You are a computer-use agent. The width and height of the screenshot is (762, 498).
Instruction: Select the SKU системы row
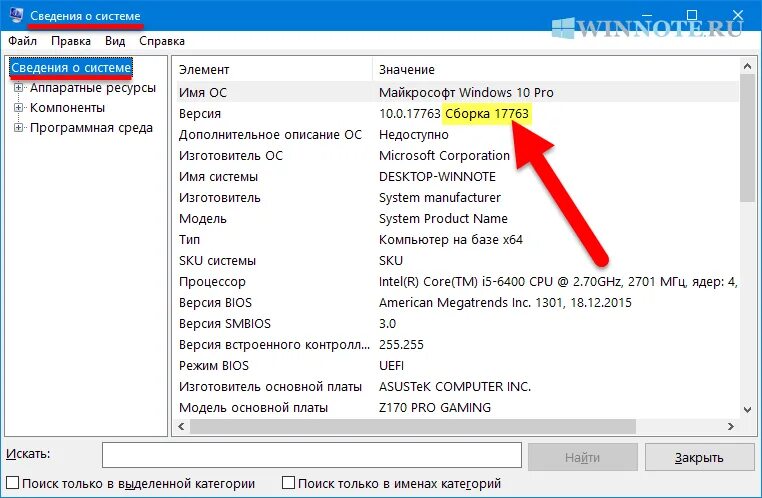click(457, 260)
